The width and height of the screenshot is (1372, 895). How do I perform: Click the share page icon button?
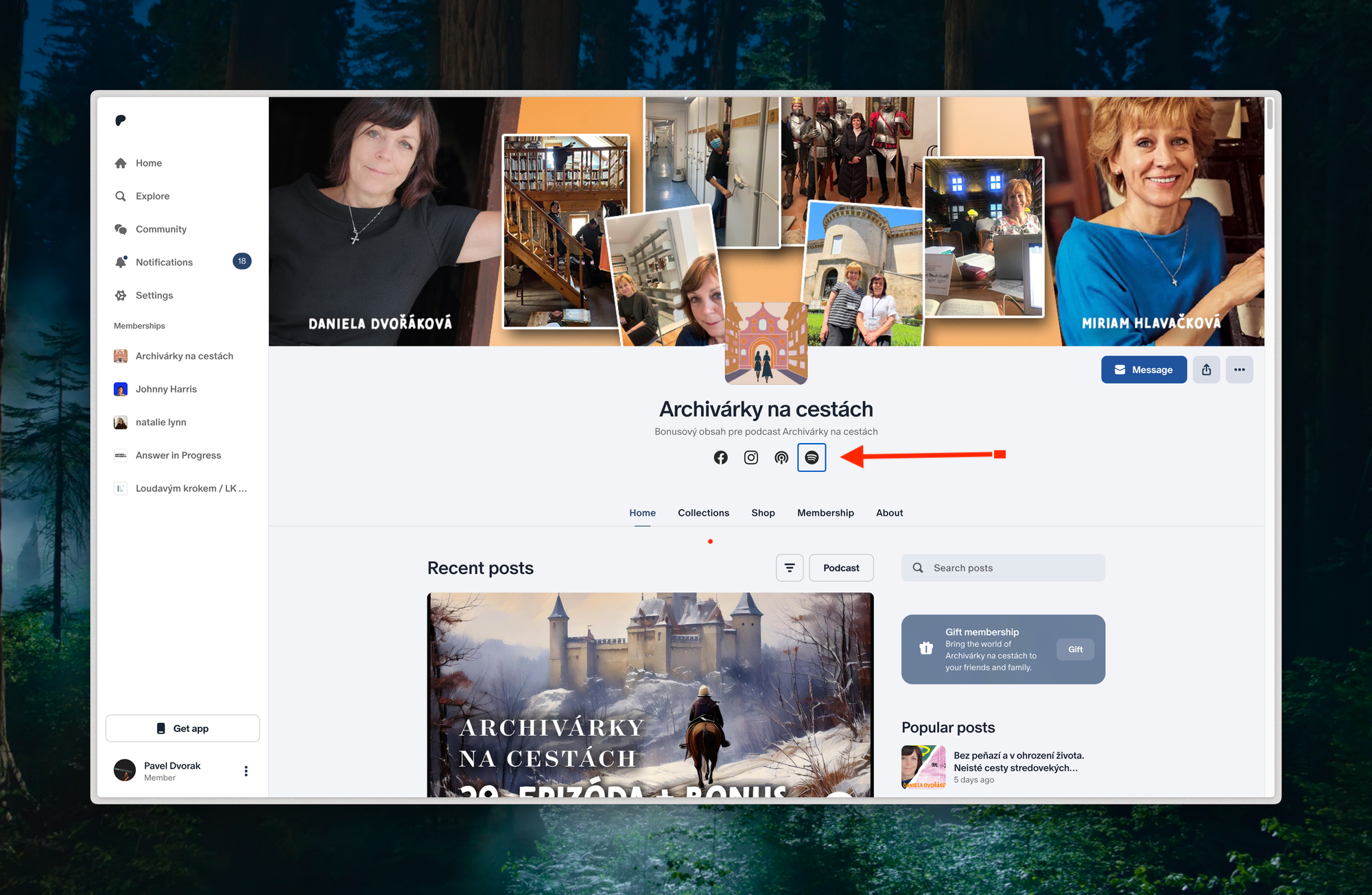(1206, 370)
